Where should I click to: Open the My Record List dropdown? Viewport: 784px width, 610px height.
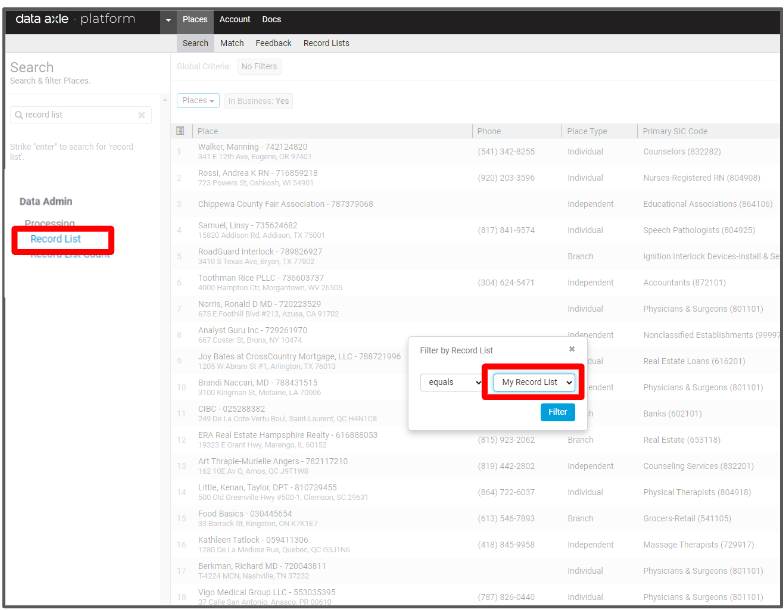pyautogui.click(x=537, y=383)
